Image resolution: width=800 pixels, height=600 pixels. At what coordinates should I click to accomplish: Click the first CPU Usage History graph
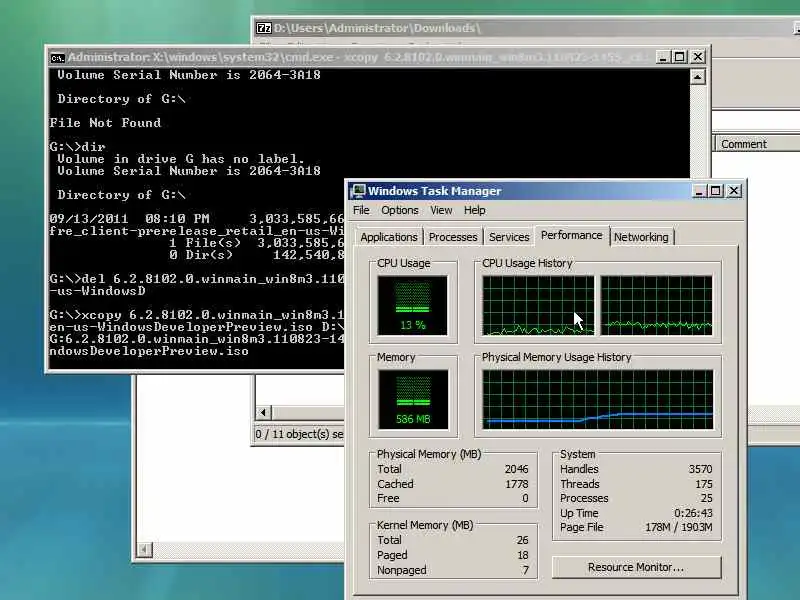538,306
